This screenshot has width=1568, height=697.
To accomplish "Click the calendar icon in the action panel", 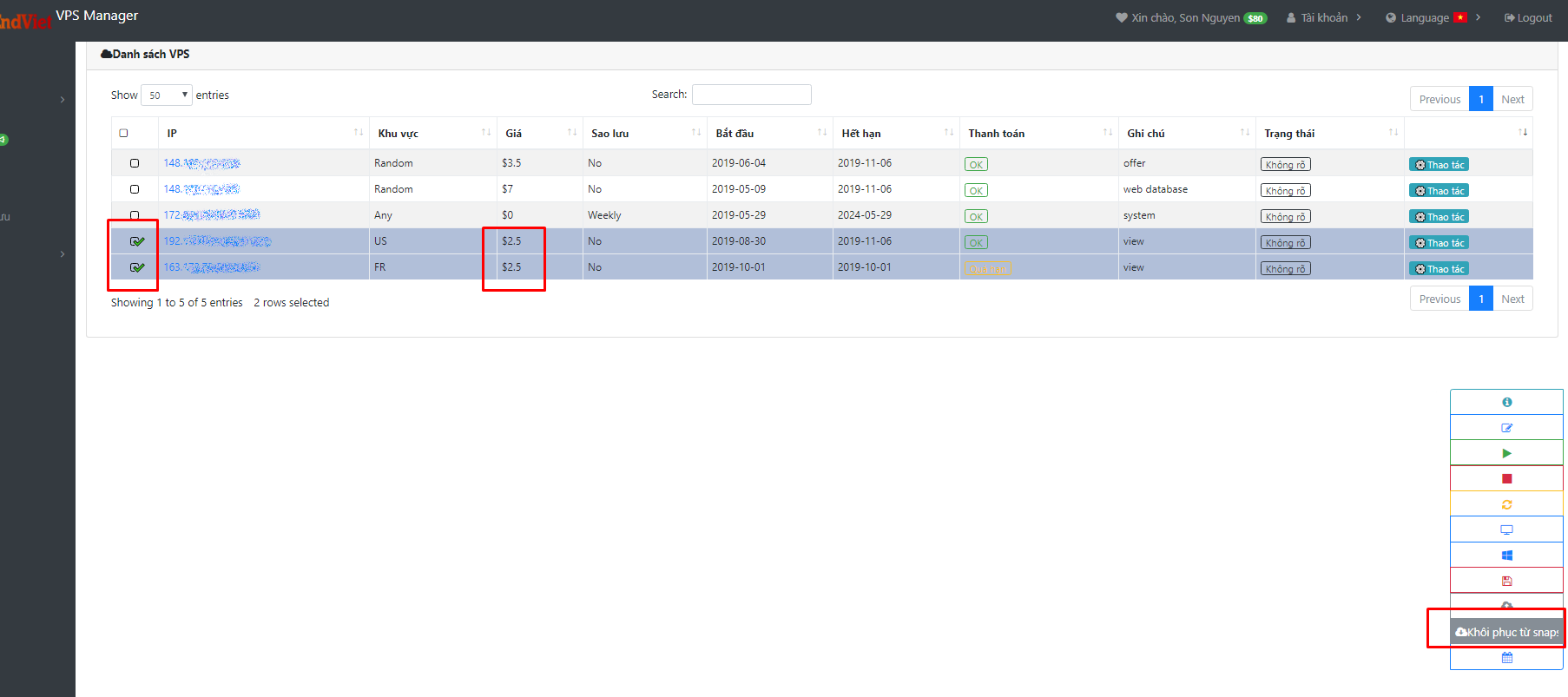I will 1506,658.
